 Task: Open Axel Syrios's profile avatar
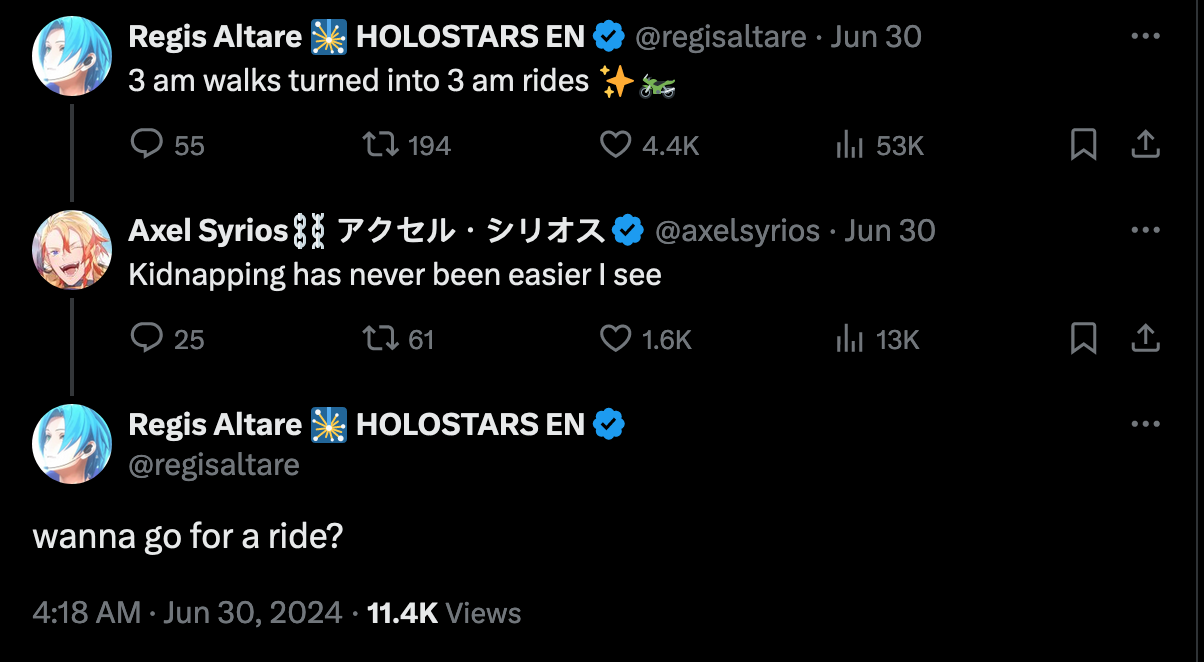(x=71, y=250)
